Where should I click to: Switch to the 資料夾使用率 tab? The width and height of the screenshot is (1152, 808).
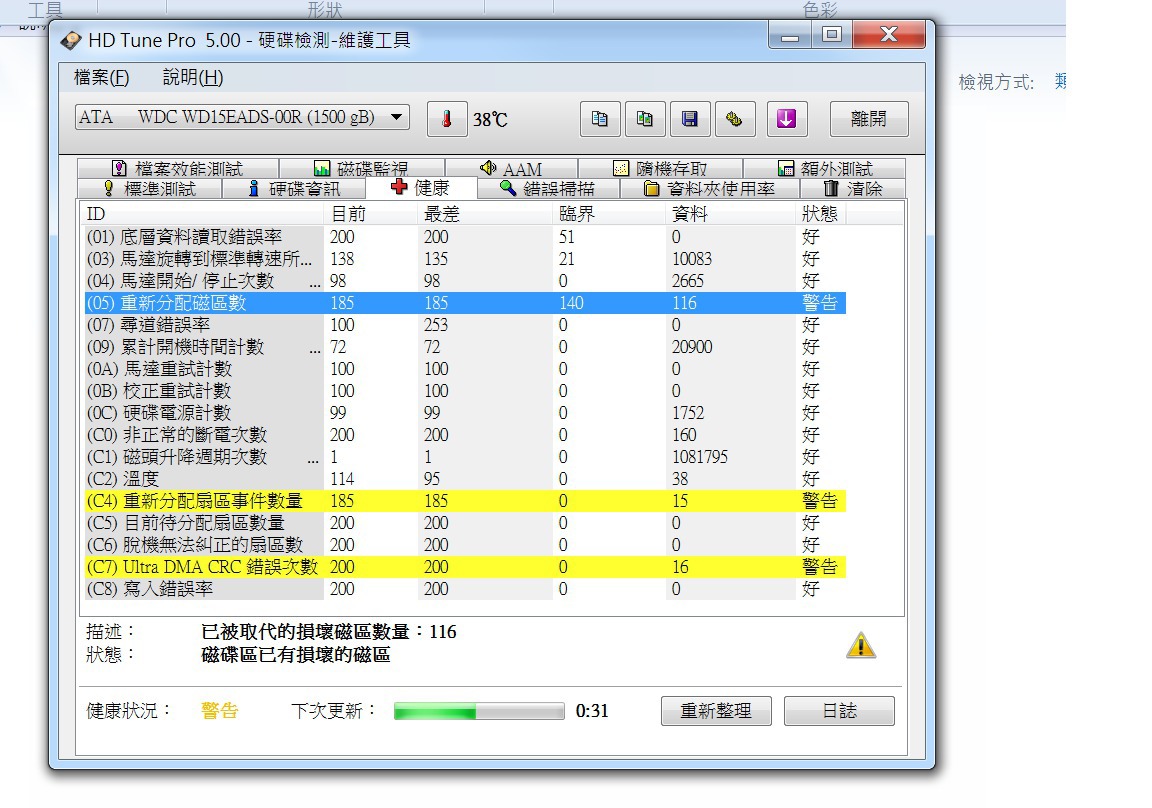(709, 189)
